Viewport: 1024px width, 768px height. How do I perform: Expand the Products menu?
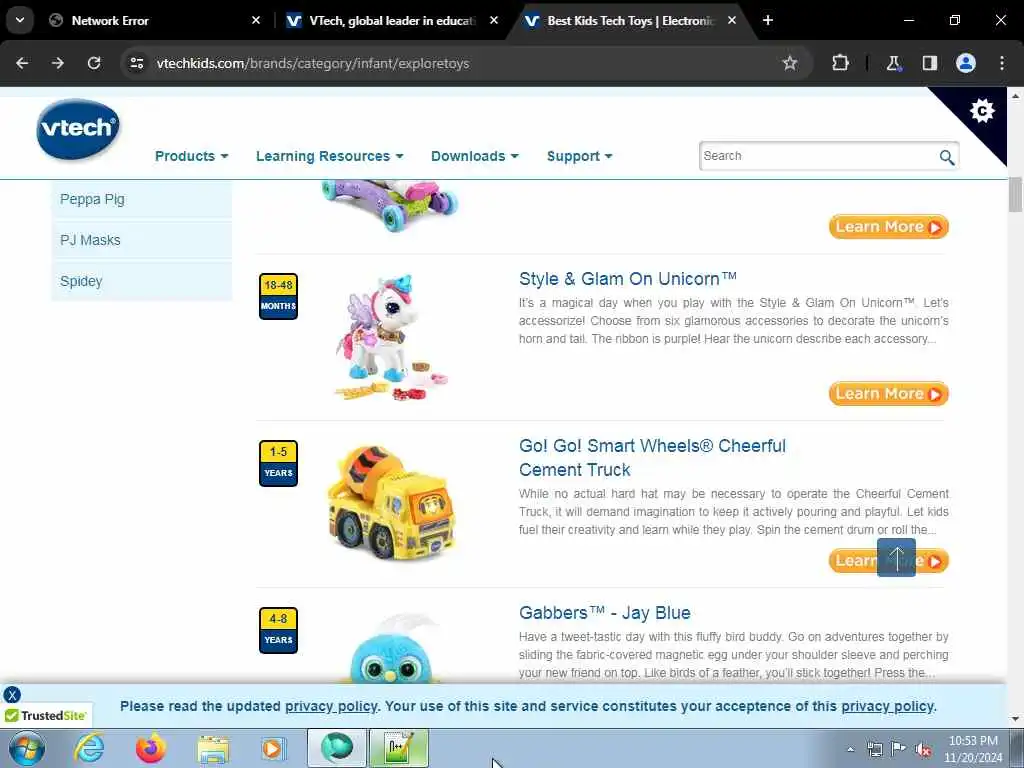(191, 156)
